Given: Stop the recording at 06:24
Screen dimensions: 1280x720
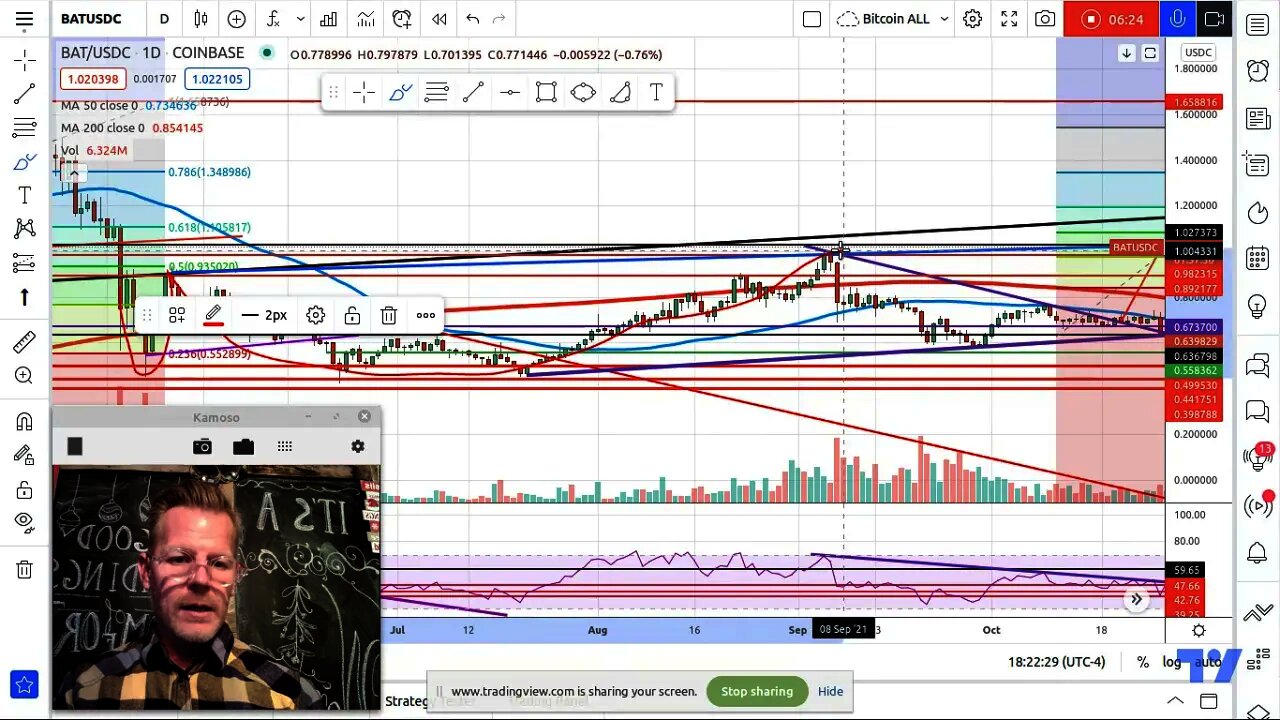Looking at the screenshot, I should pyautogui.click(x=1111, y=19).
